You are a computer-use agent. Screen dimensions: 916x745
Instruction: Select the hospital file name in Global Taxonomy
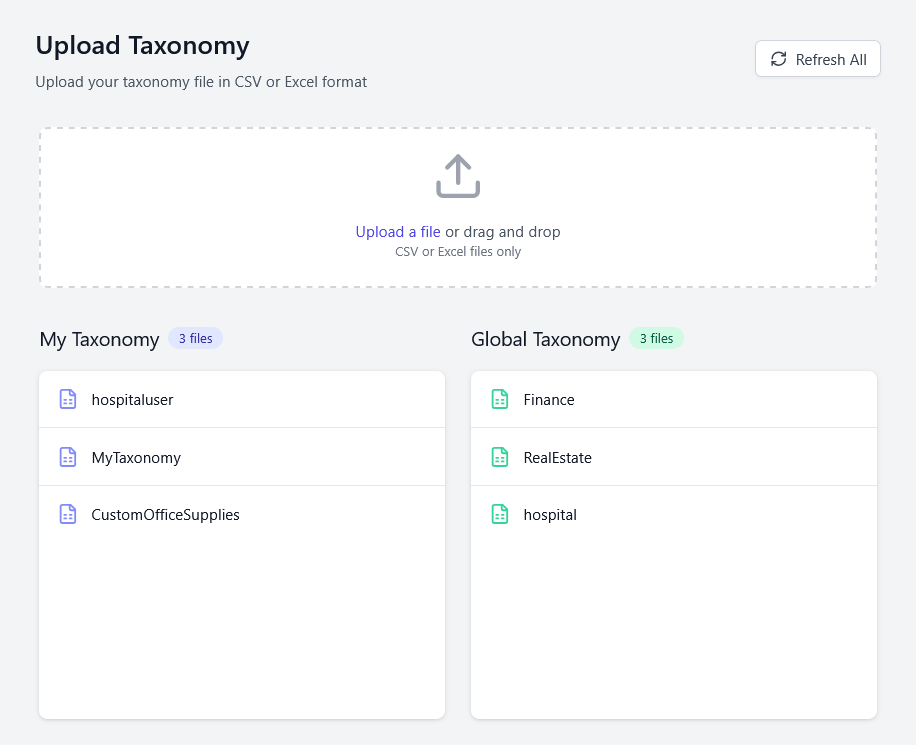click(x=550, y=515)
